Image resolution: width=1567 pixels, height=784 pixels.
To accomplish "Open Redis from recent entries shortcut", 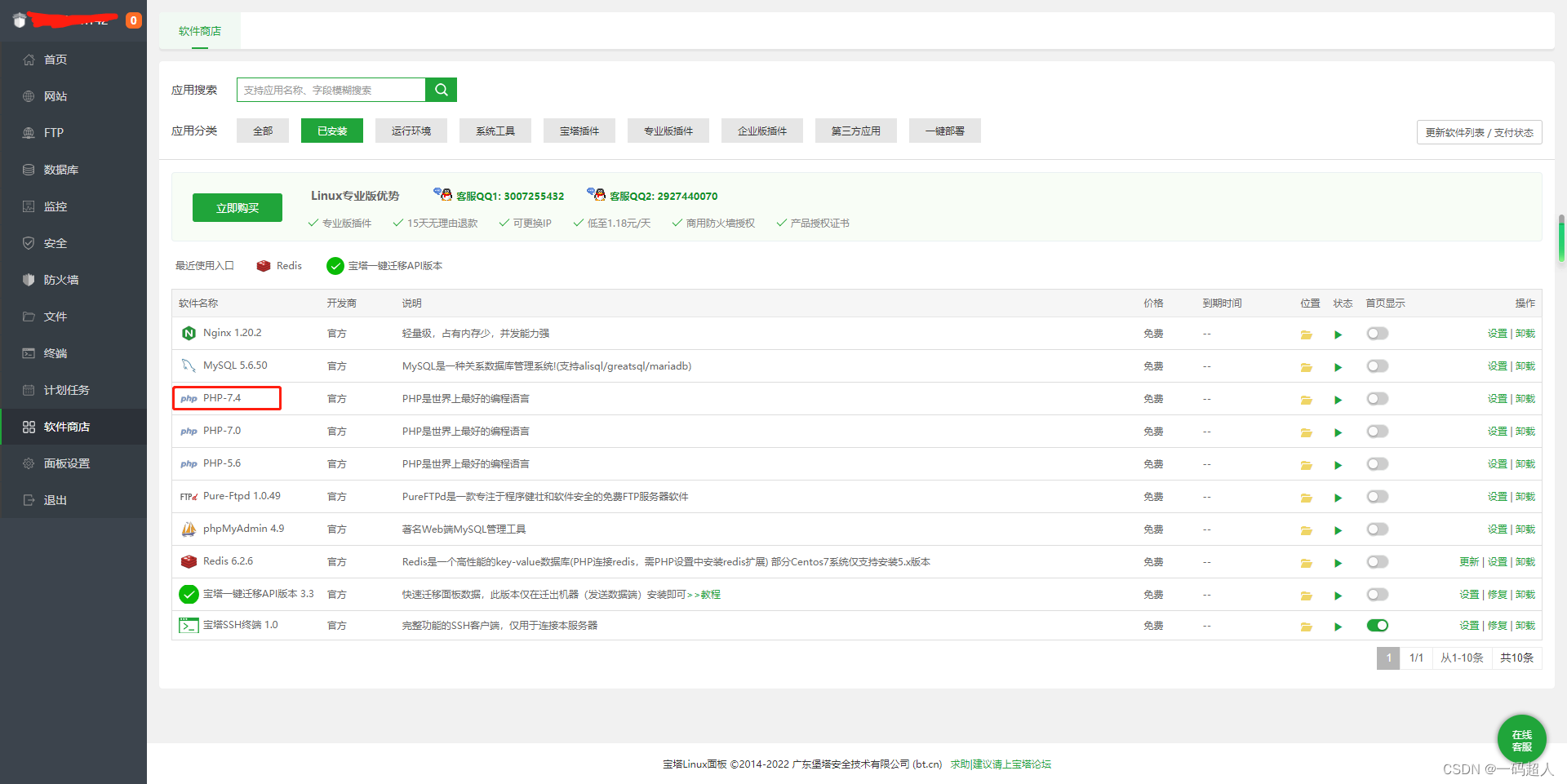I will click(279, 266).
